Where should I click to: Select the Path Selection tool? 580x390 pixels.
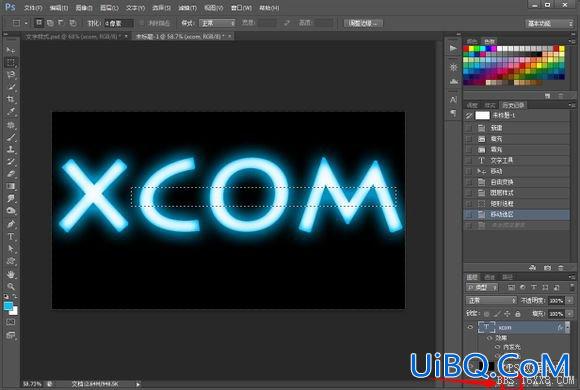11,249
